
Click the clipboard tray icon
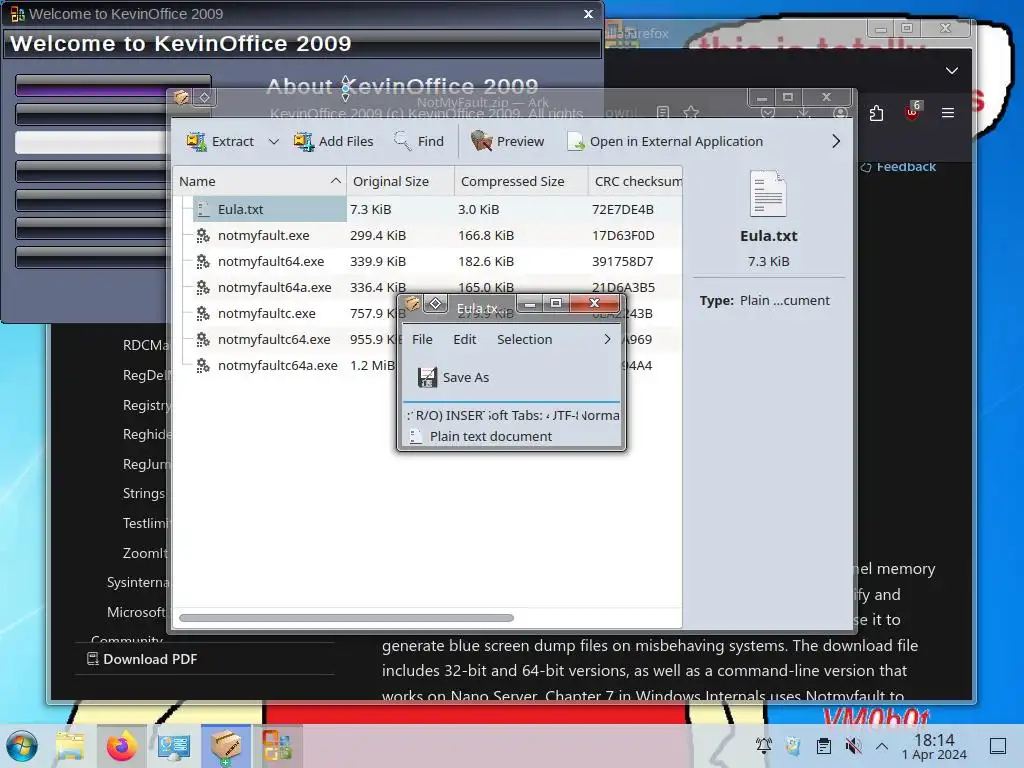point(824,746)
